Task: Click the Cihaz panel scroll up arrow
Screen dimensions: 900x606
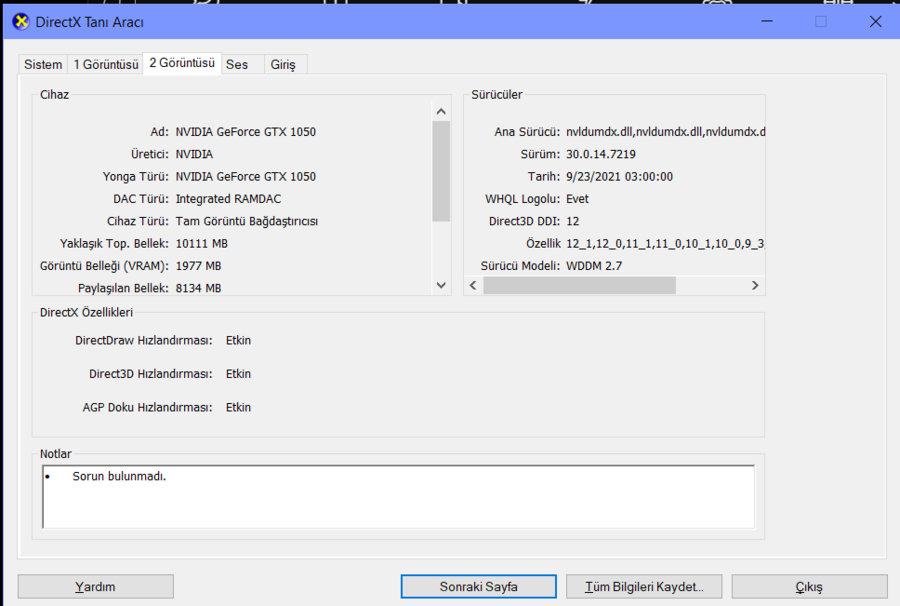Action: tap(441, 111)
